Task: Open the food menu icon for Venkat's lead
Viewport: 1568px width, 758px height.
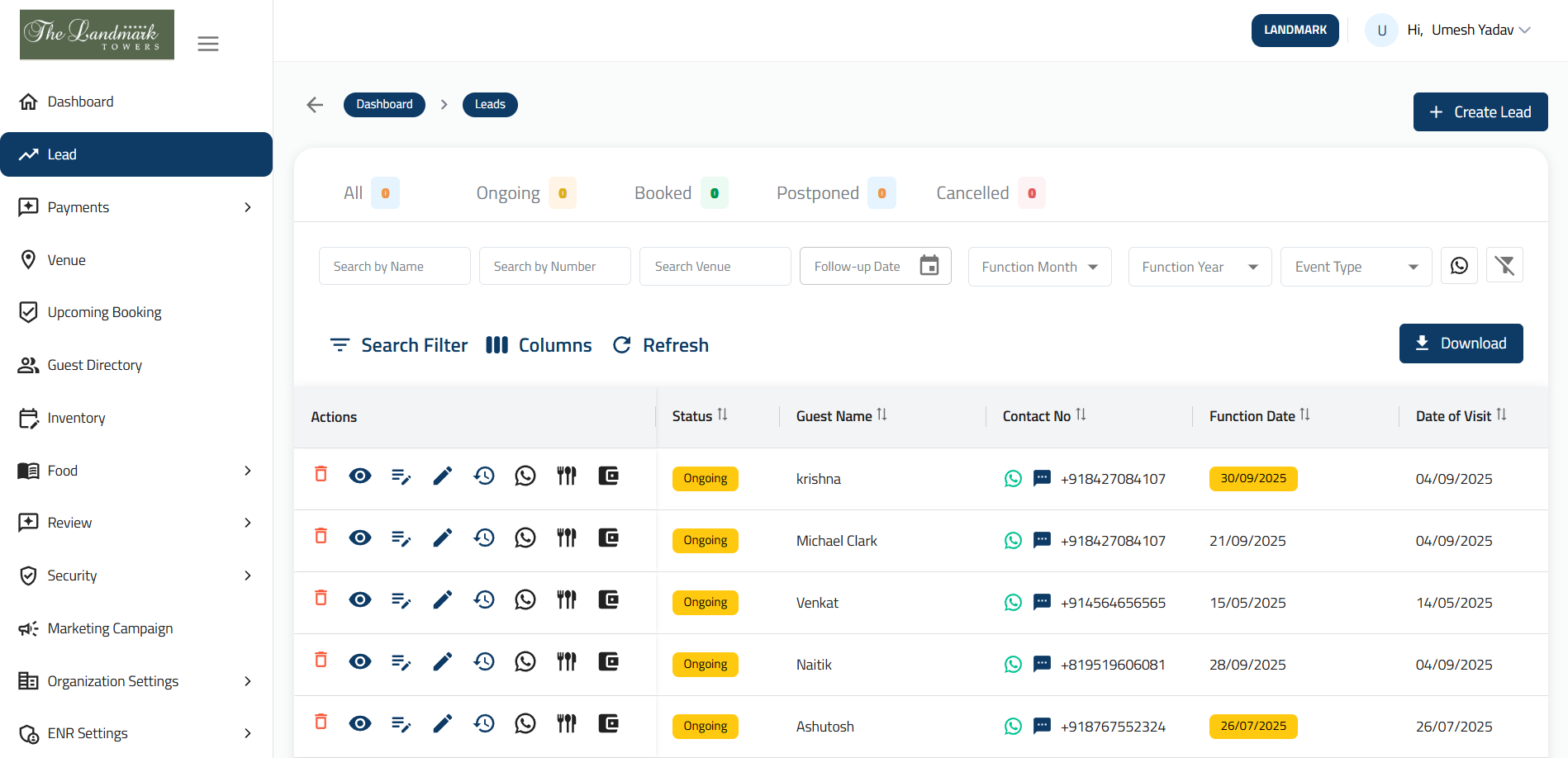Action: pyautogui.click(x=566, y=599)
